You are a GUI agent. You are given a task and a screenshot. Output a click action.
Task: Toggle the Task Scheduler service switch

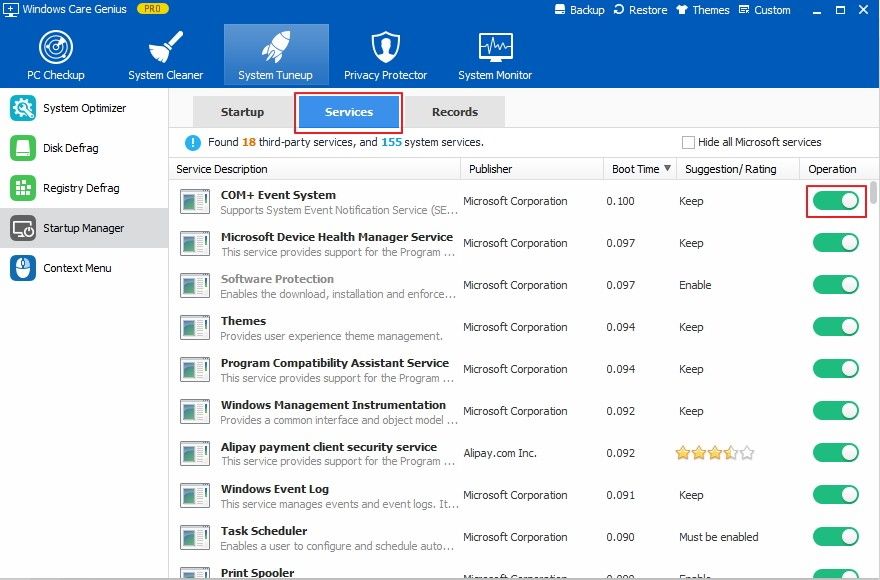[x=836, y=537]
